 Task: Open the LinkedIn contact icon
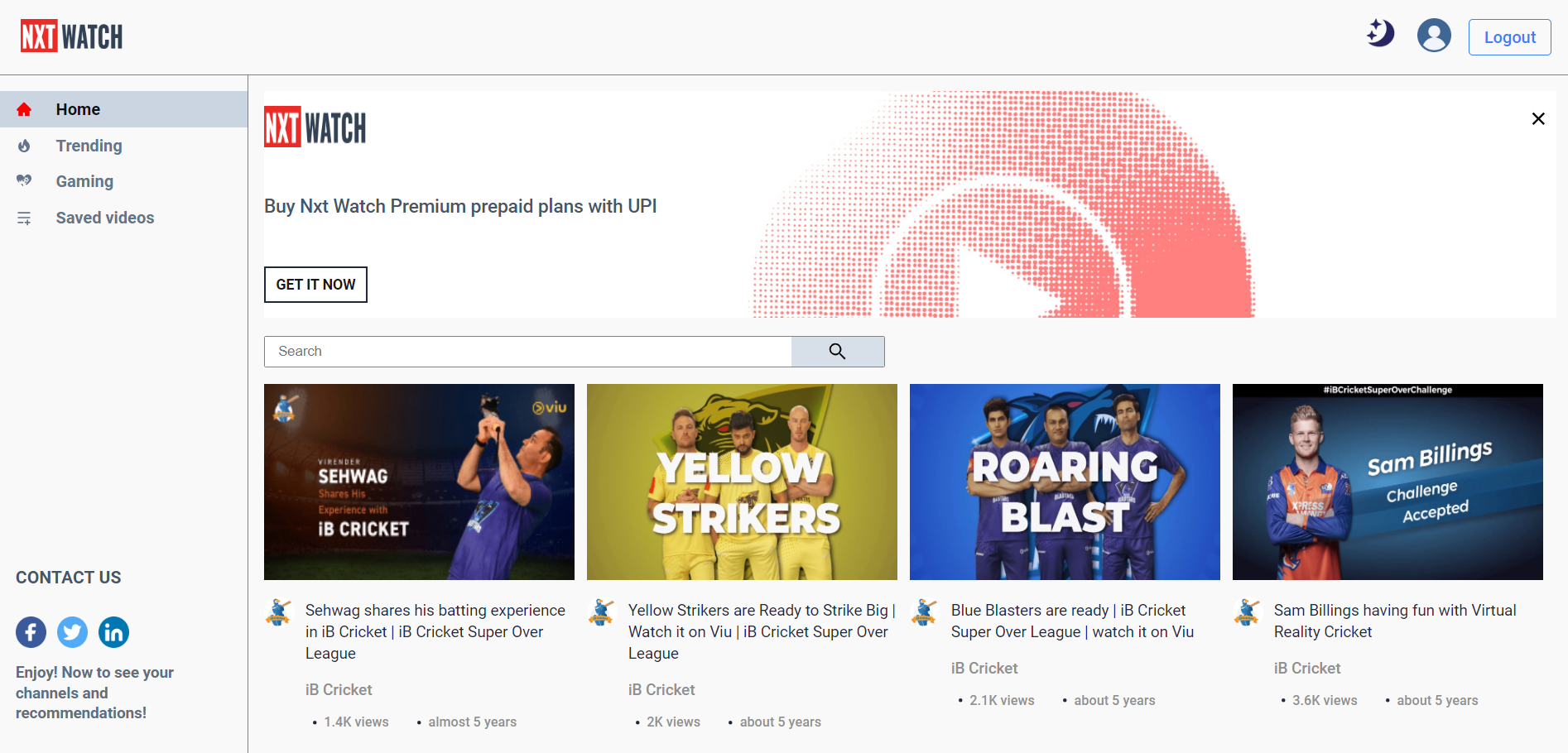(x=113, y=633)
